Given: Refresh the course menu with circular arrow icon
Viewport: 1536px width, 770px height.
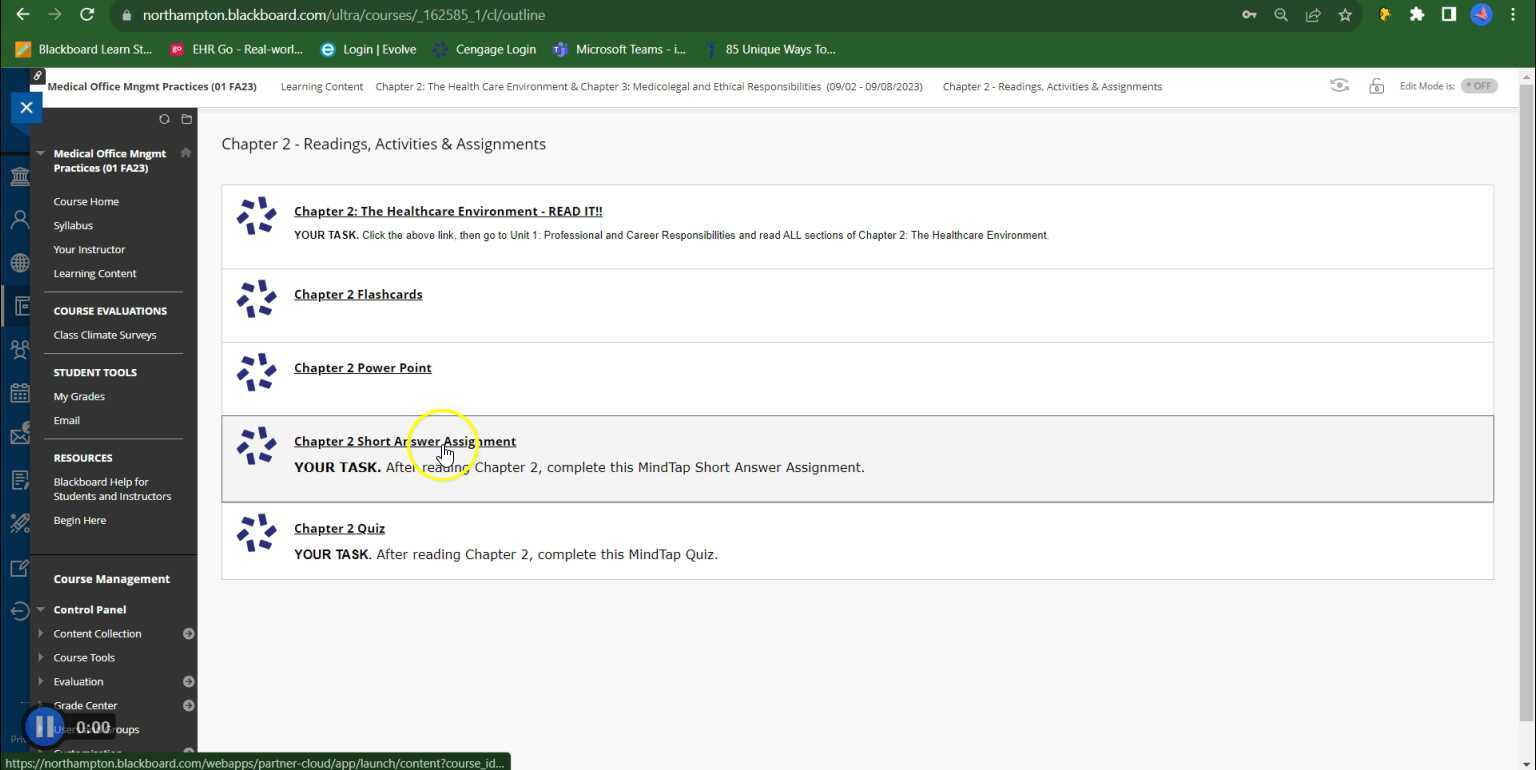Looking at the screenshot, I should [164, 119].
